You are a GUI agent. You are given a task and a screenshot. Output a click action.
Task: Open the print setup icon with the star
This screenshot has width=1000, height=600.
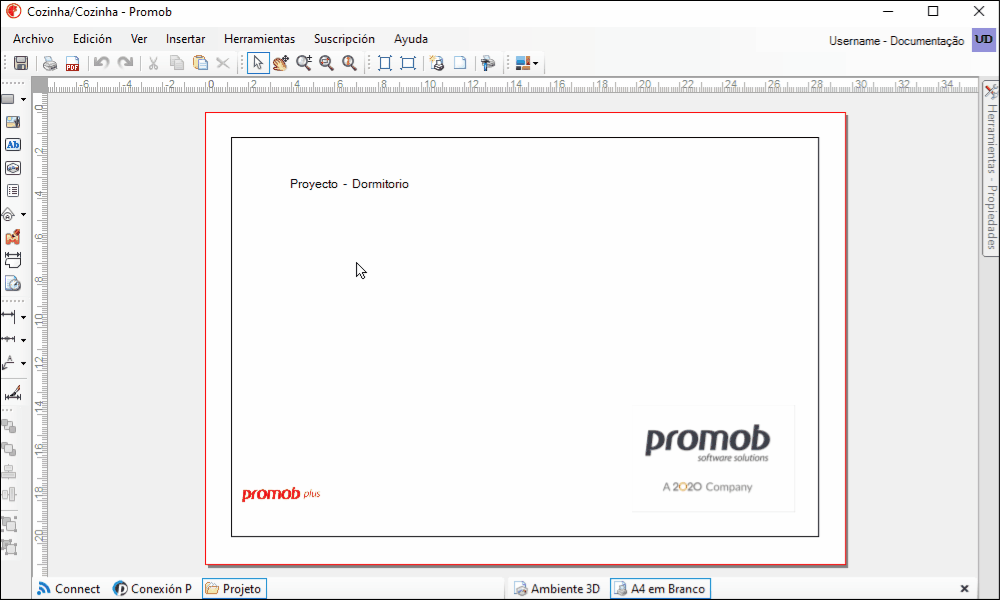(x=437, y=63)
